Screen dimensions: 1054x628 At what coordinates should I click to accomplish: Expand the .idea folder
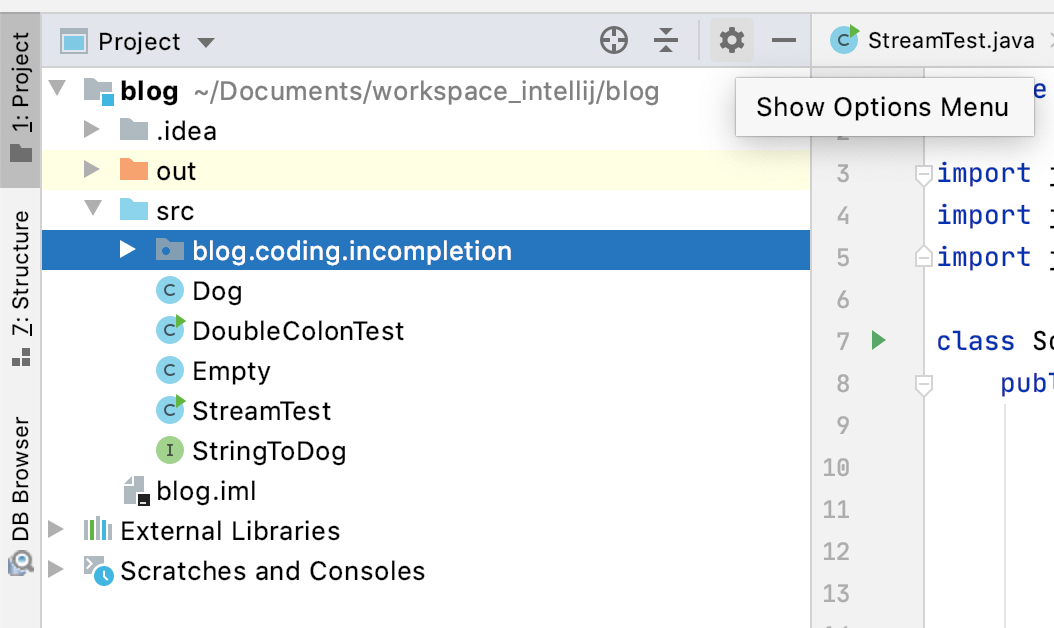[x=92, y=130]
